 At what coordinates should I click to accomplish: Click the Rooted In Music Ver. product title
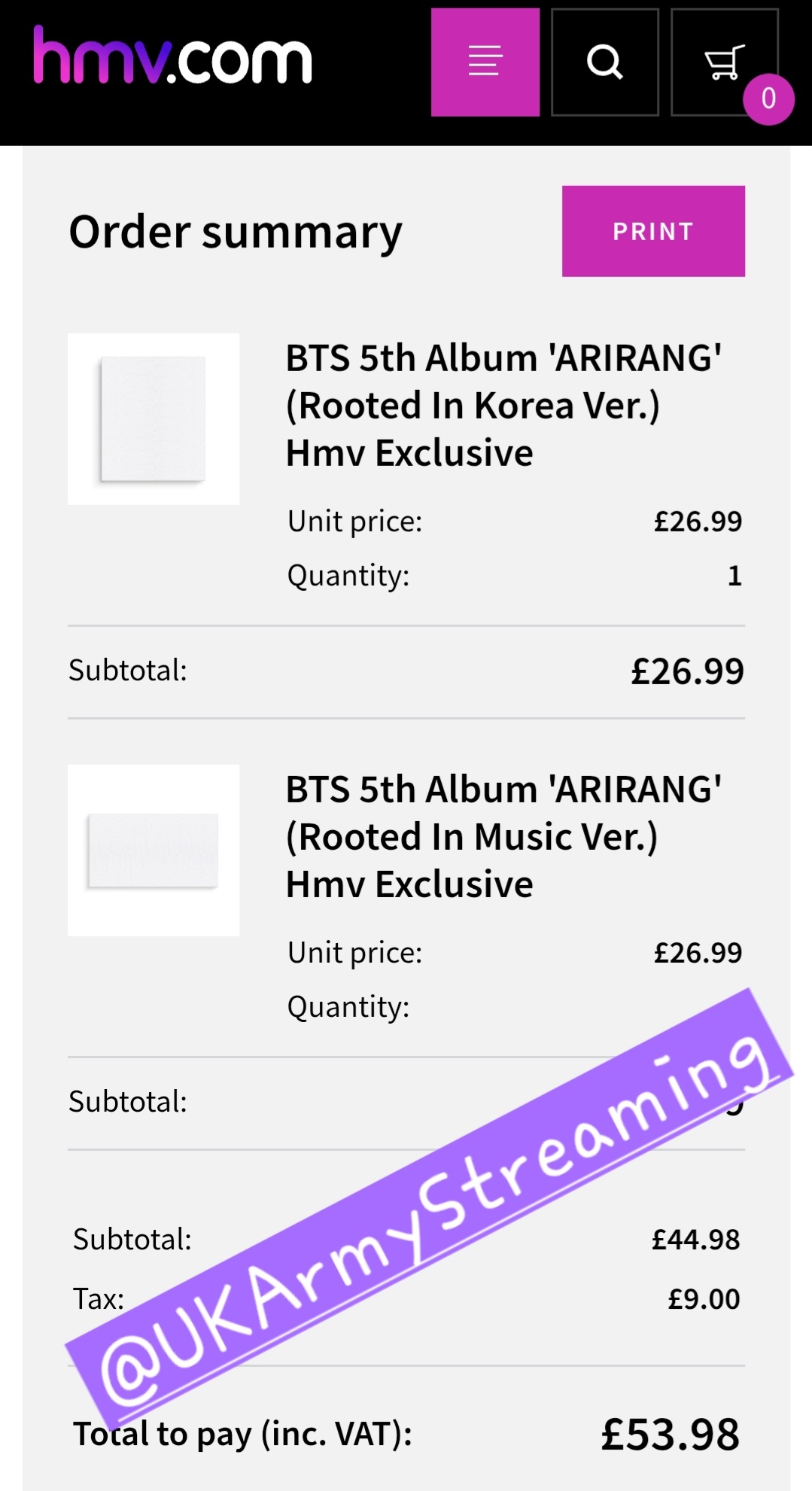(503, 836)
